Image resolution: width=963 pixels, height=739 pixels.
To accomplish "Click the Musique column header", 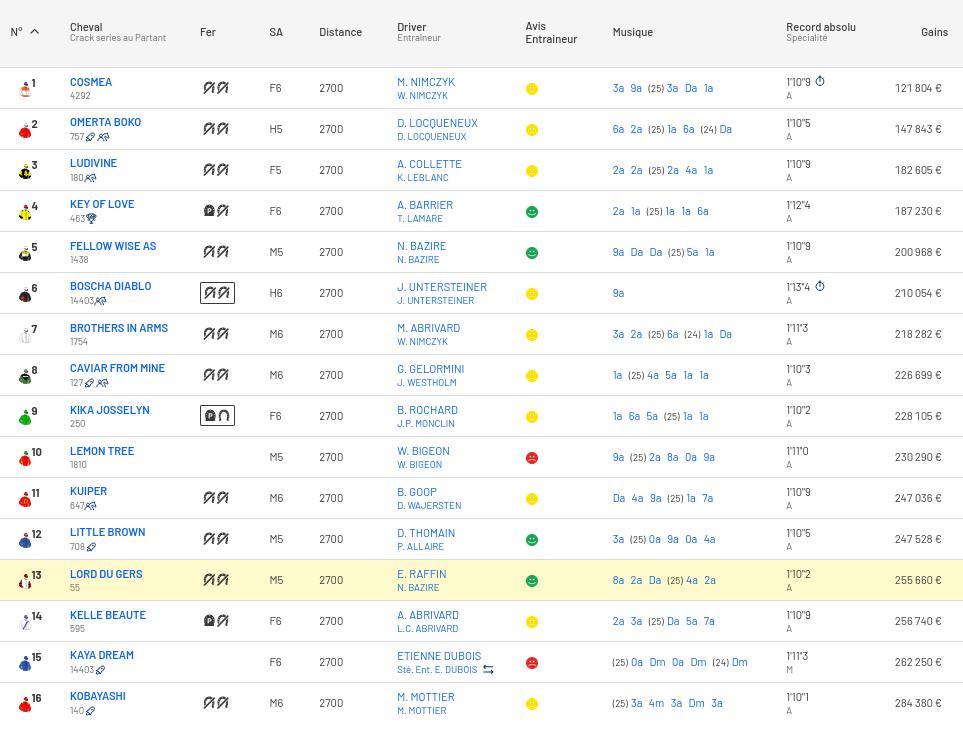I will click(632, 32).
